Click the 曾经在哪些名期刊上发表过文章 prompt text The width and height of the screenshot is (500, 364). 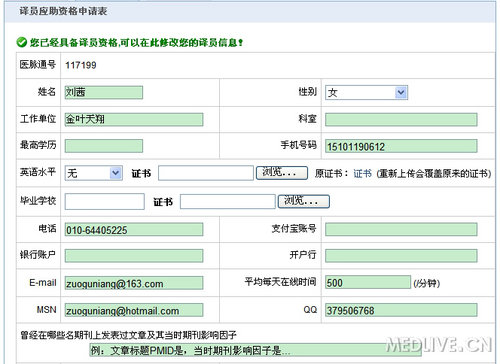(128, 335)
